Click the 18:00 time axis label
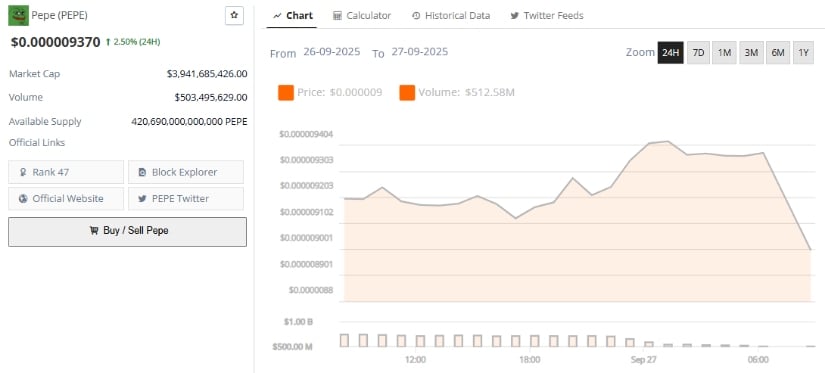The image size is (825, 373). (529, 360)
